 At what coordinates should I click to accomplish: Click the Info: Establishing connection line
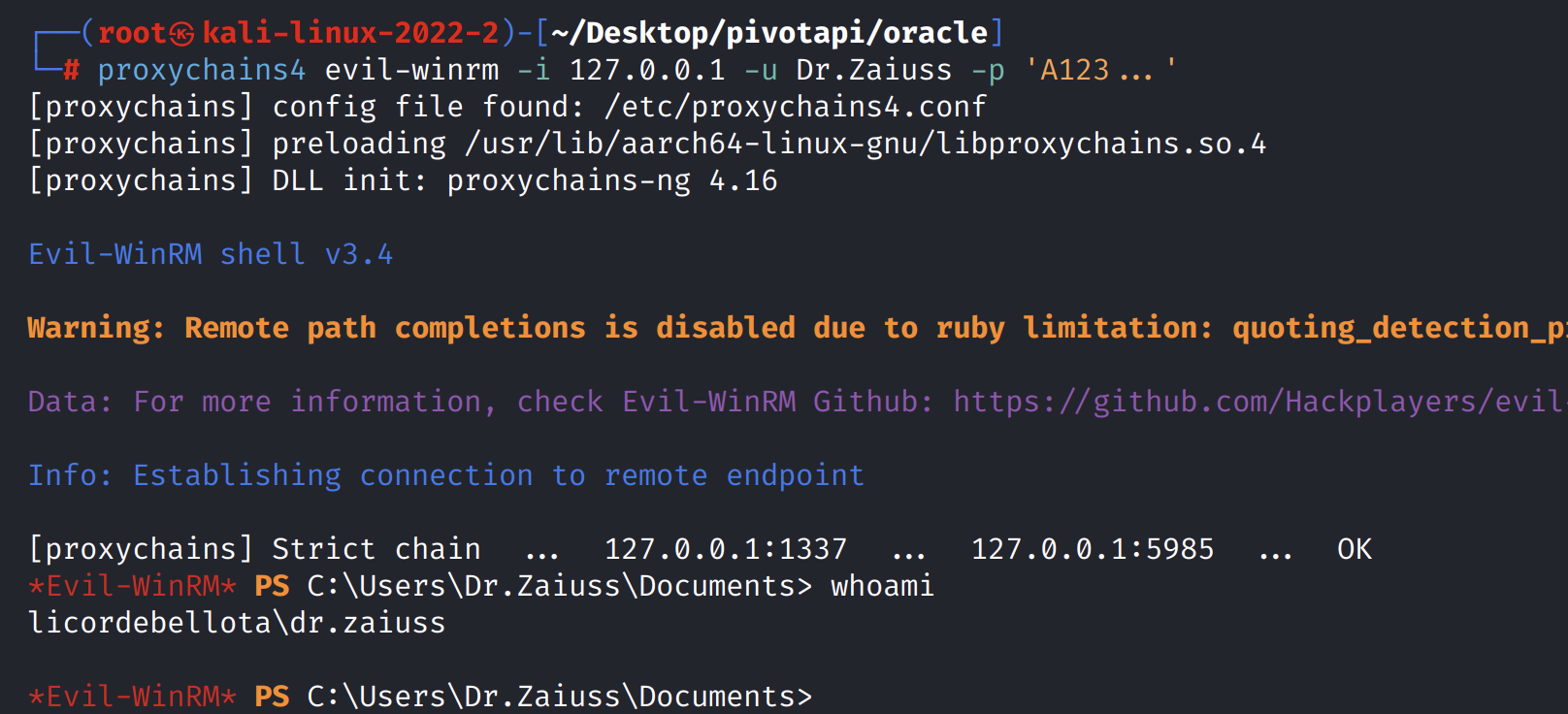446,475
